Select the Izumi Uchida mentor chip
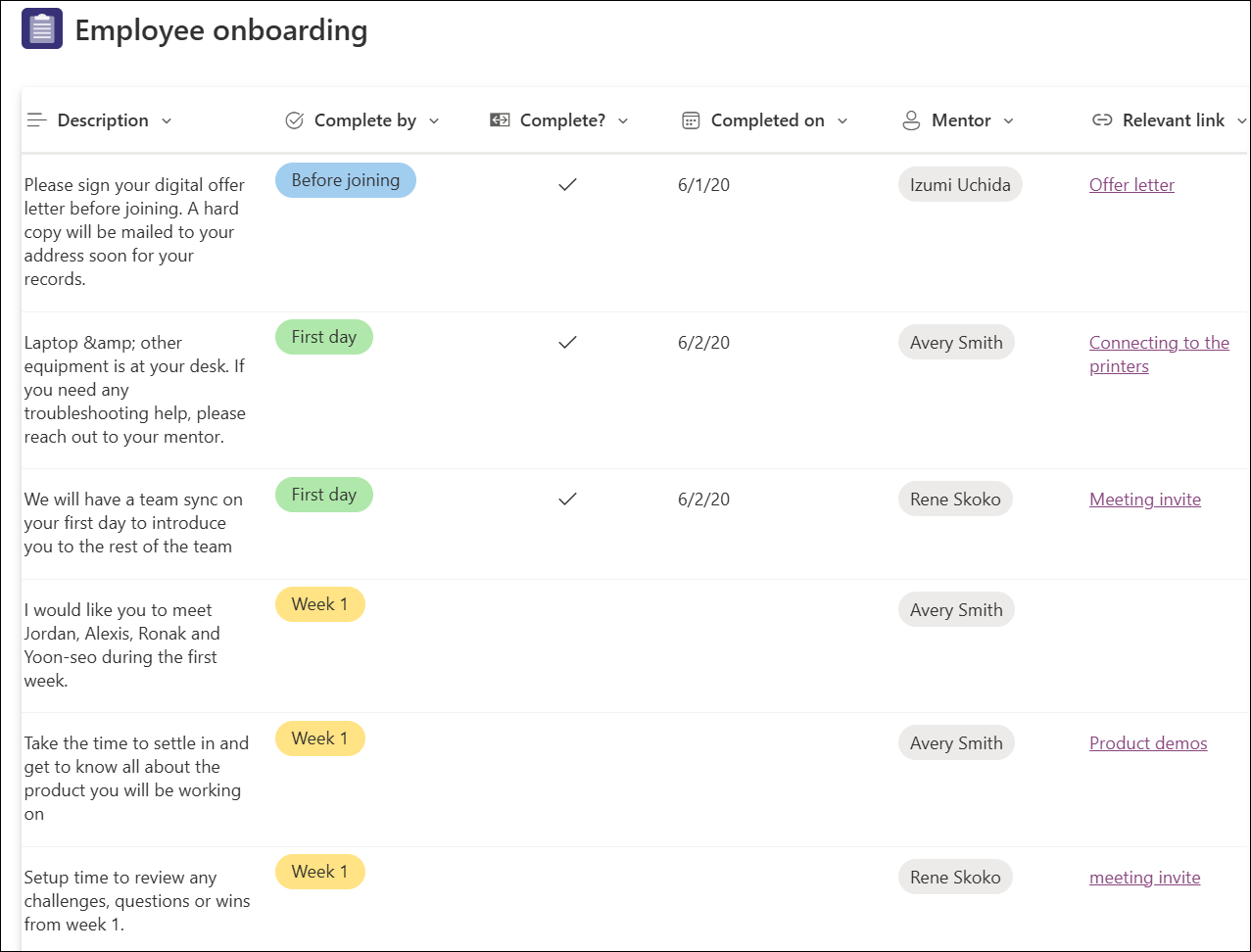The height and width of the screenshot is (952, 1251). 960,184
